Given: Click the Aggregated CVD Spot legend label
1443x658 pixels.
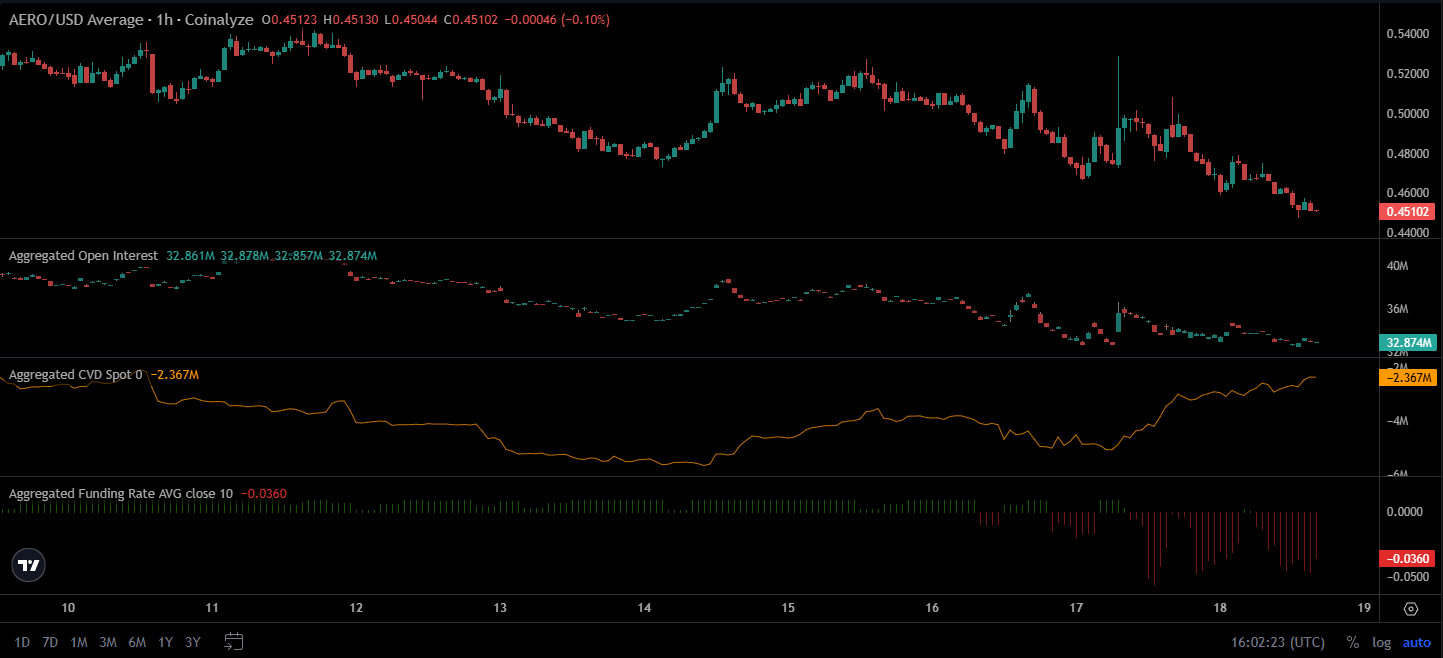Looking at the screenshot, I should click(76, 375).
